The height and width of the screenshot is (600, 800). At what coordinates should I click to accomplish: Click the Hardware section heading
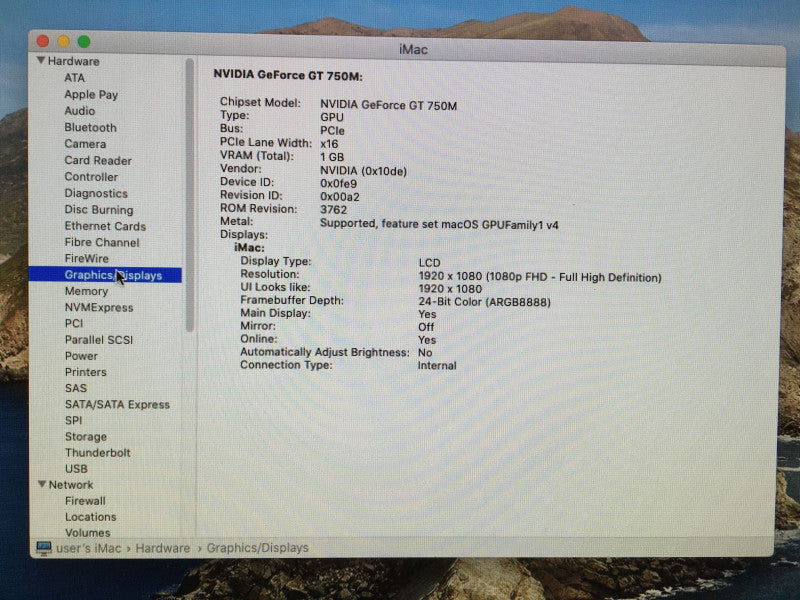tap(73, 61)
